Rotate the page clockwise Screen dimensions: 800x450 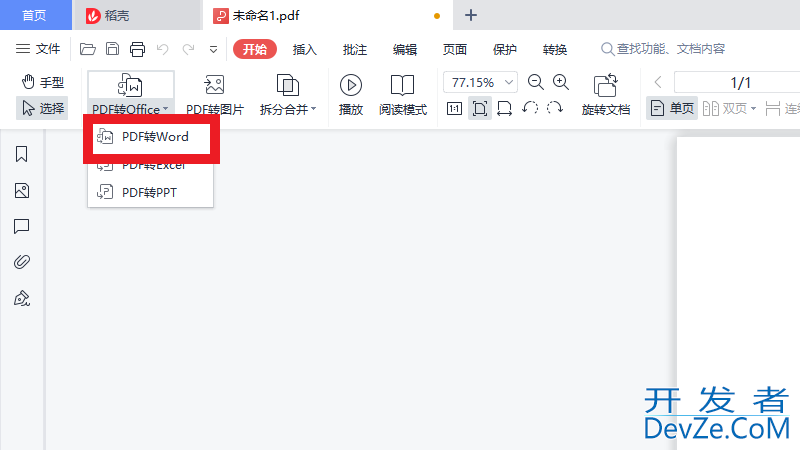[x=555, y=108]
